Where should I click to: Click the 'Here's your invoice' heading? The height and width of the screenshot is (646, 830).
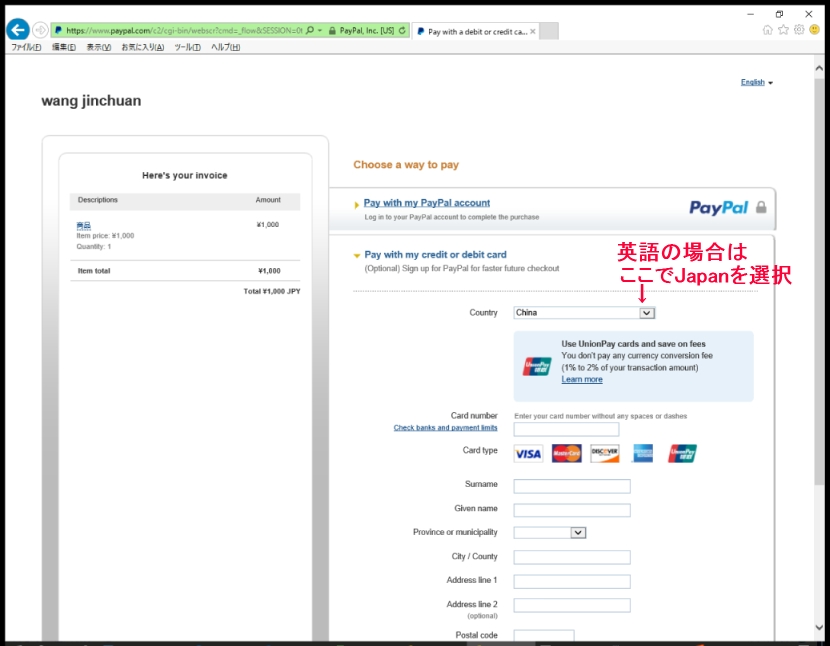click(185, 175)
